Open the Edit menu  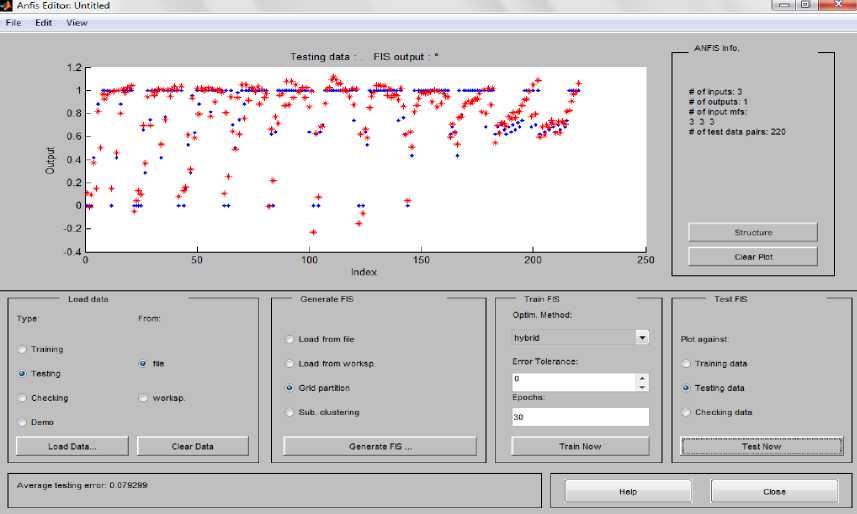[43, 22]
